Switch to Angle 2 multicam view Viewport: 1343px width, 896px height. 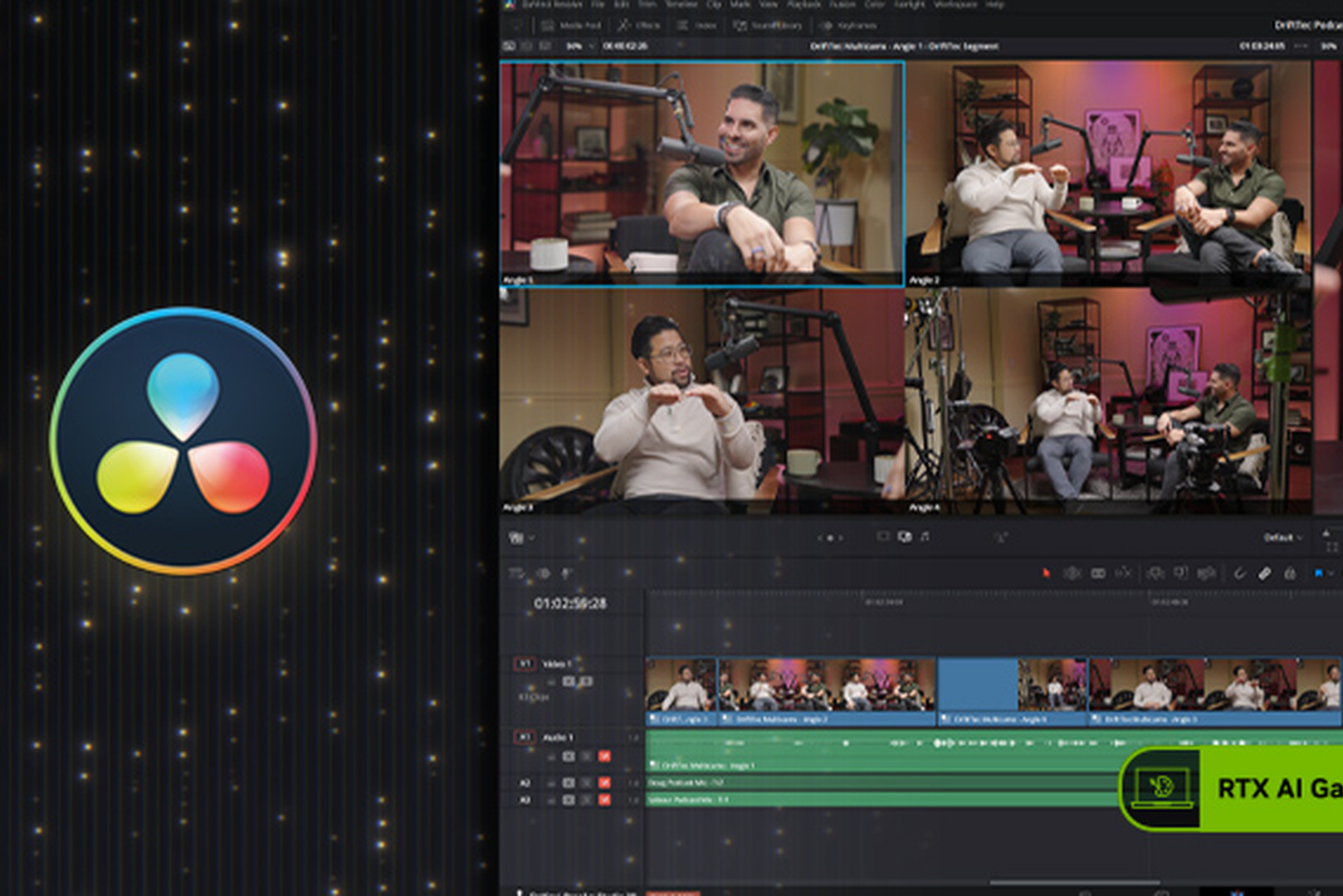tap(1109, 174)
